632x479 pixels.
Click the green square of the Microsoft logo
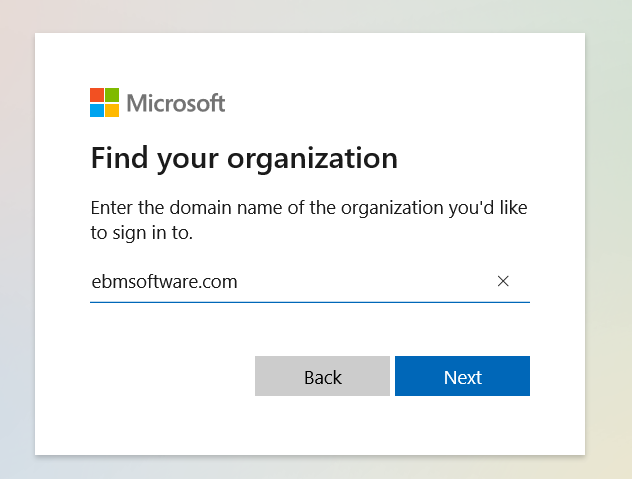click(112, 95)
